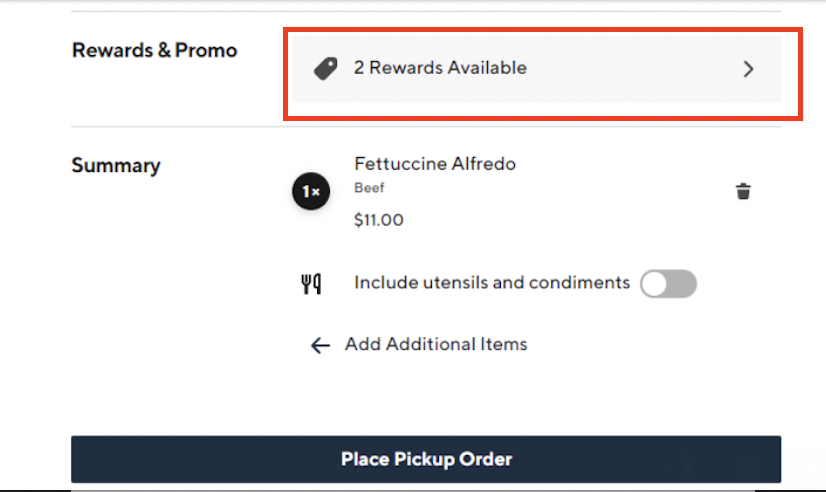Click the price tag icon in rewards row
The height and width of the screenshot is (492, 826).
click(325, 69)
